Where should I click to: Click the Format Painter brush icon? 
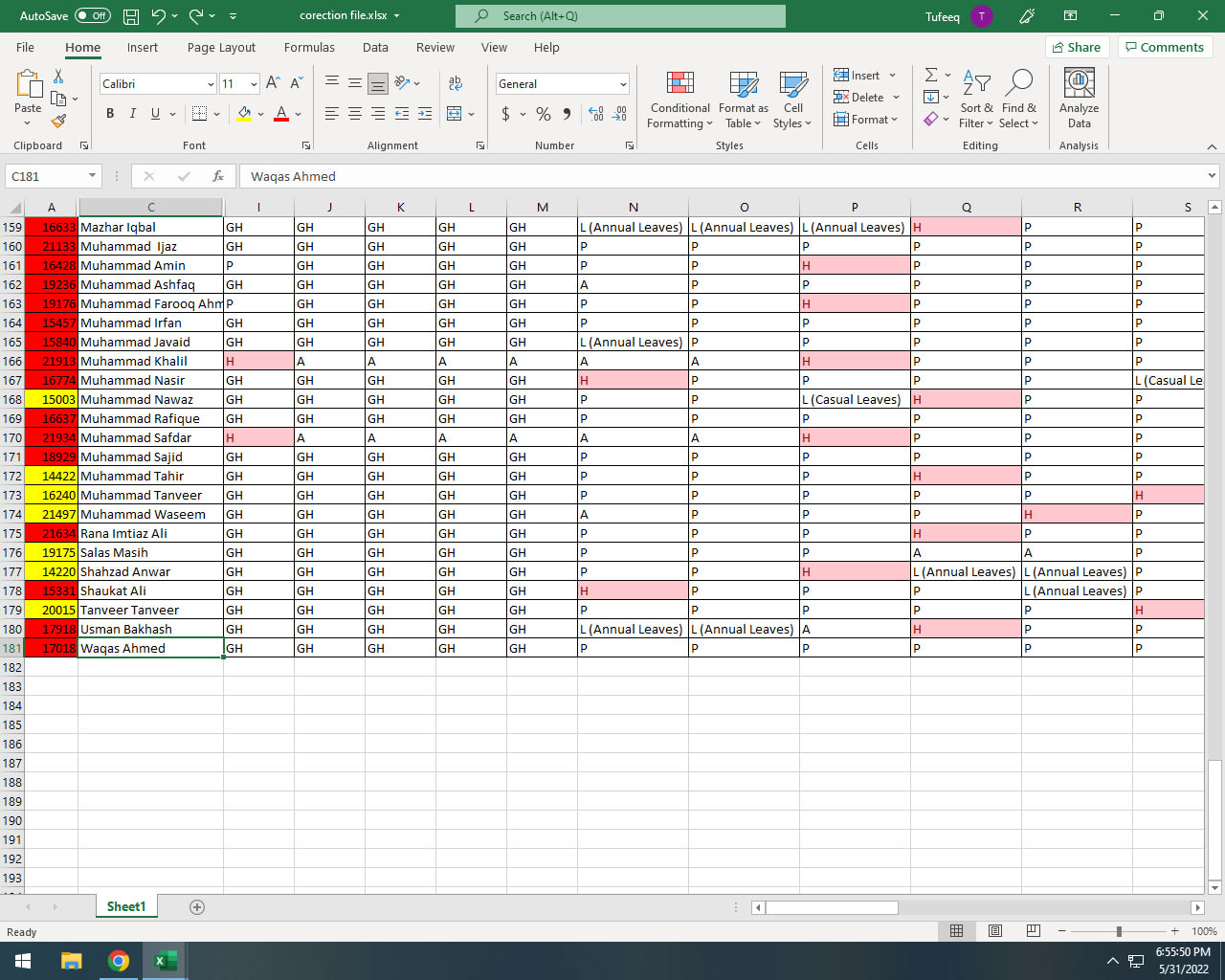point(58,122)
